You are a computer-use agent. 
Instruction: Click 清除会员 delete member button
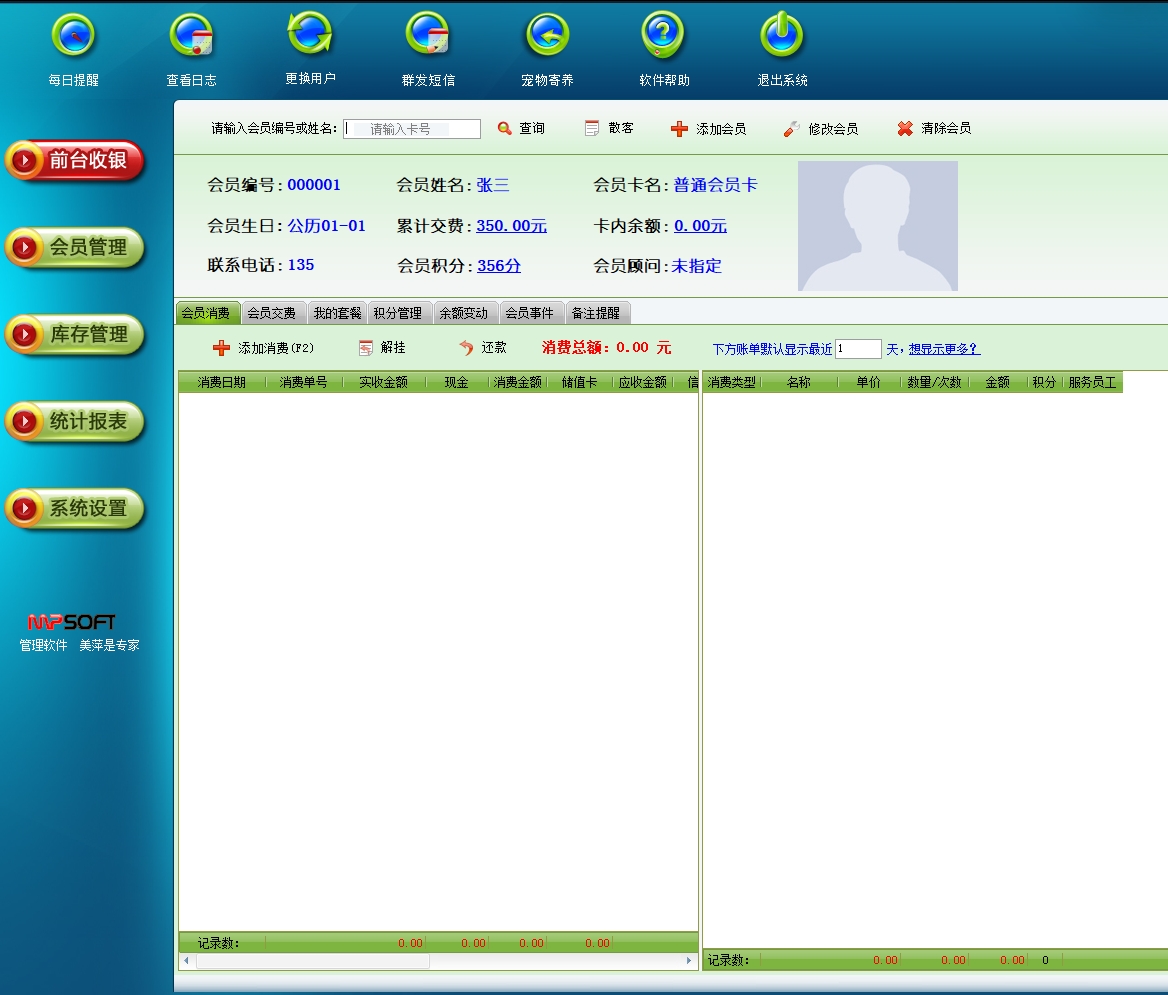(934, 129)
